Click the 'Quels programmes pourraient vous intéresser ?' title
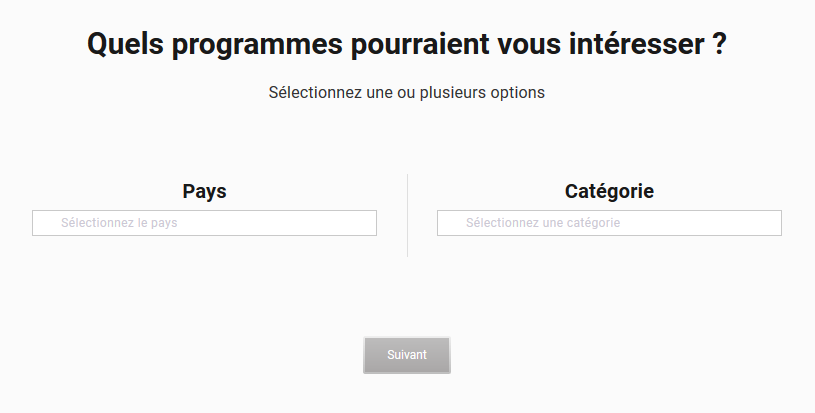This screenshot has height=413, width=815. pos(406,44)
